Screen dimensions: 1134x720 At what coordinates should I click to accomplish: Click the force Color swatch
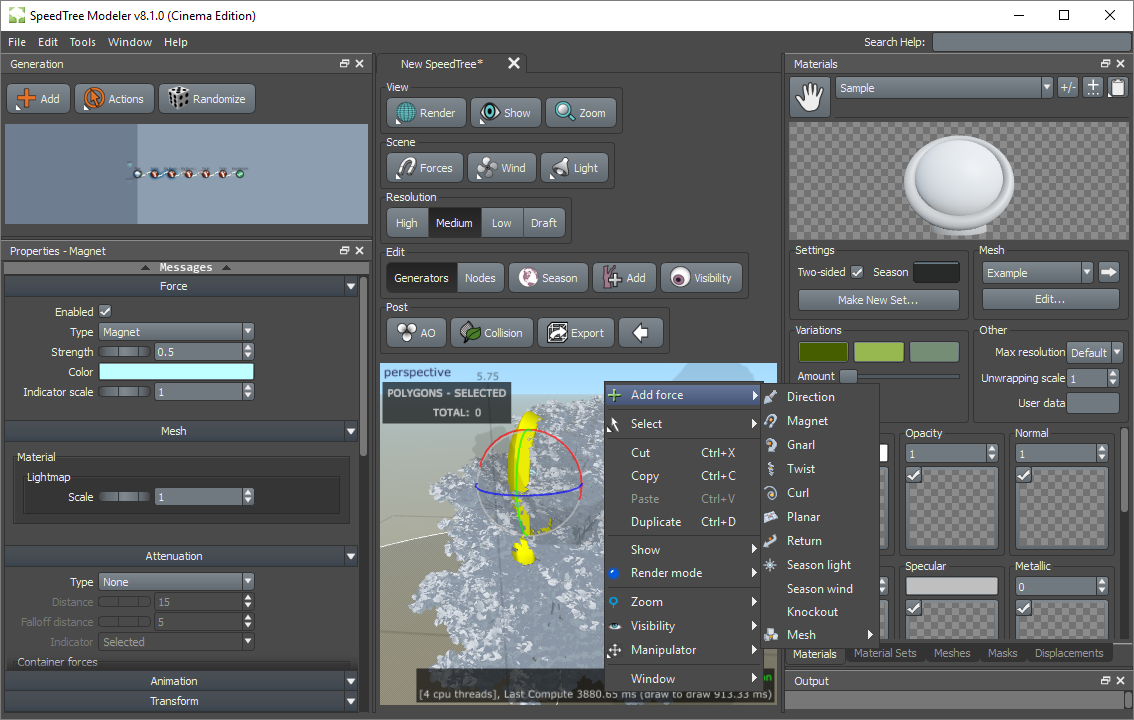coord(176,372)
